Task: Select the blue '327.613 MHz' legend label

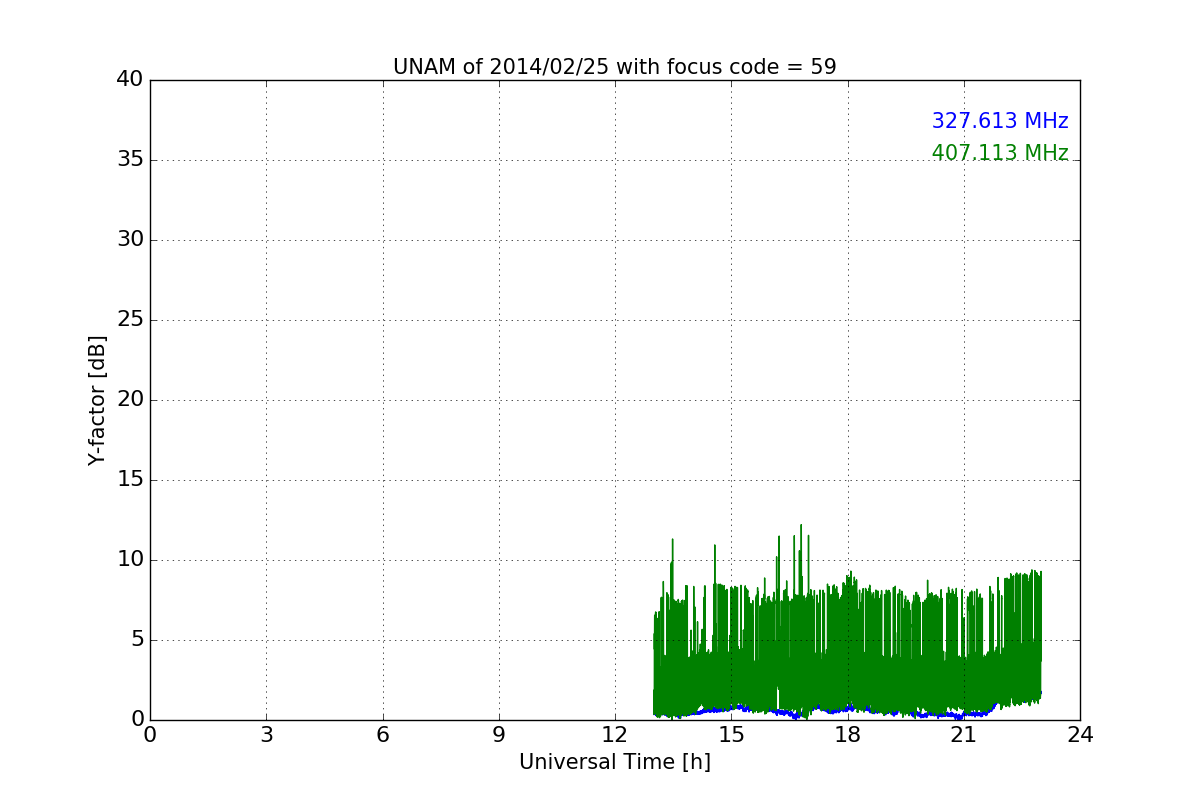Action: pyautogui.click(x=1000, y=121)
